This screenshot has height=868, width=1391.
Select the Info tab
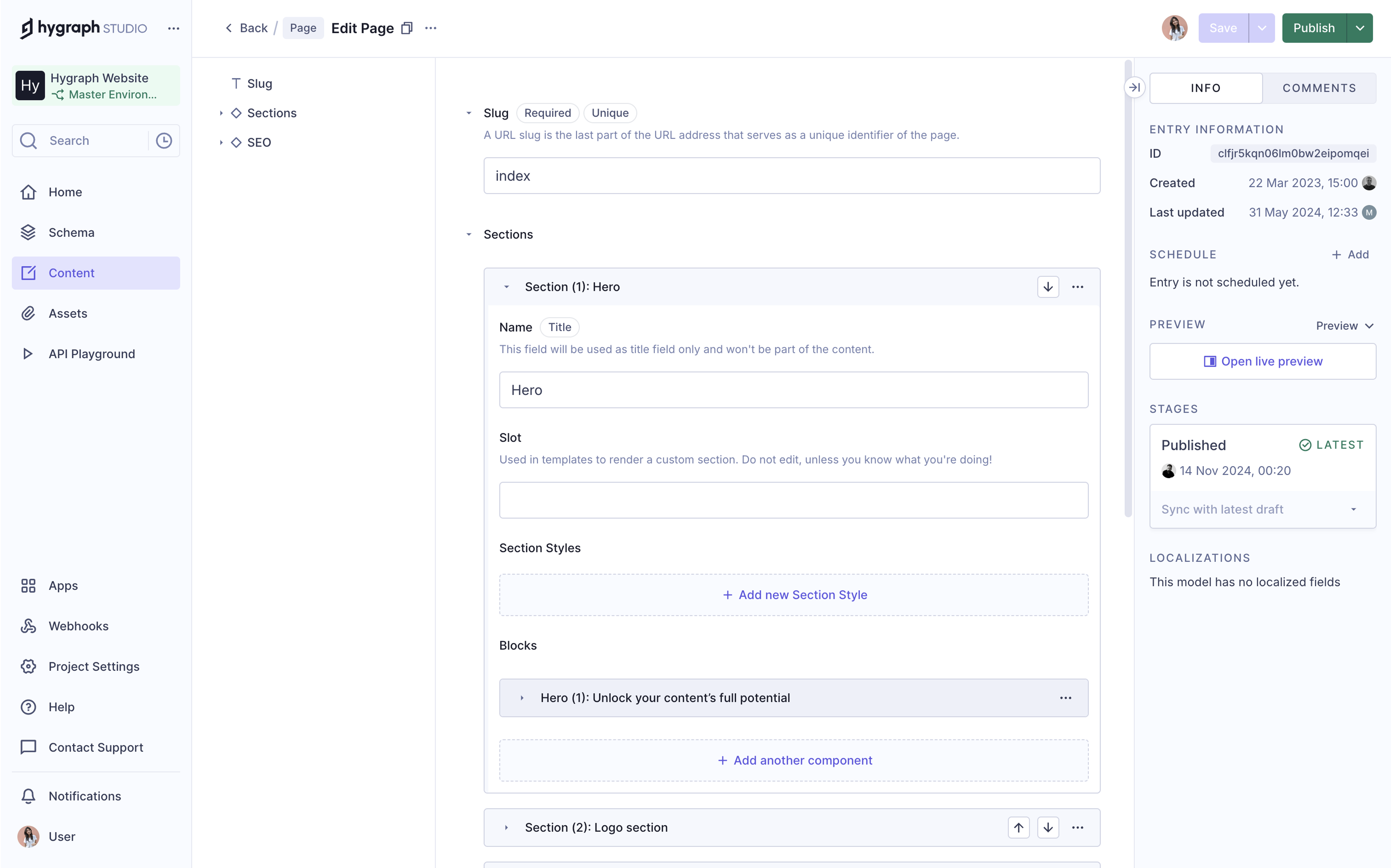point(1205,88)
